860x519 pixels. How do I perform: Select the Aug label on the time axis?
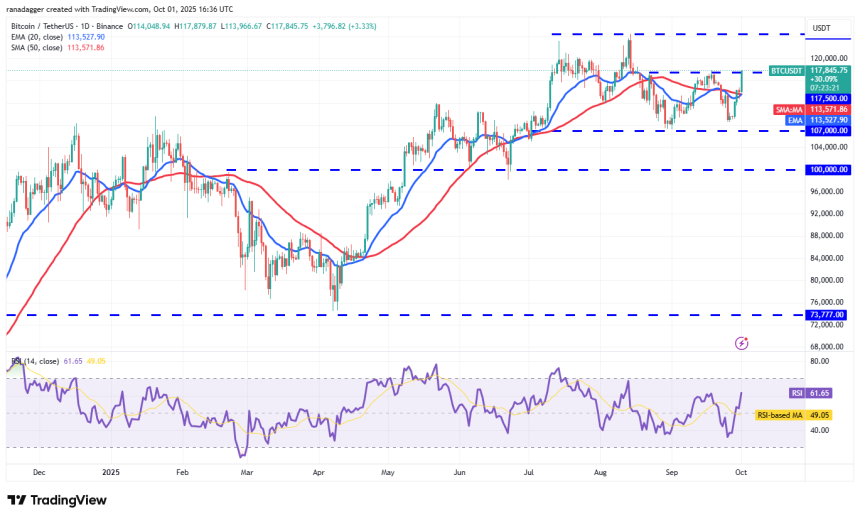(599, 467)
